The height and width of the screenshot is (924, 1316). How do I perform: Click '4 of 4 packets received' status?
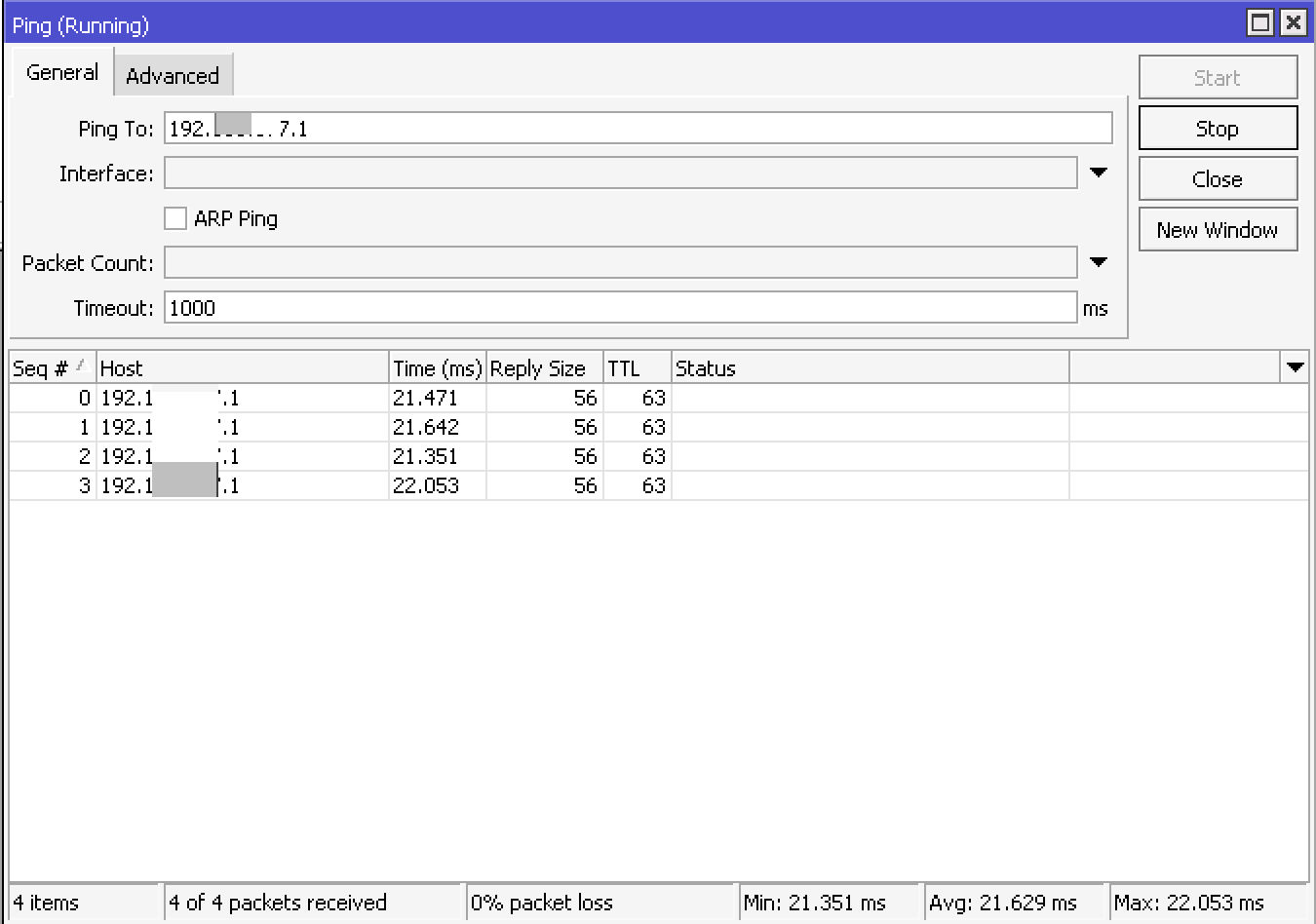click(313, 903)
